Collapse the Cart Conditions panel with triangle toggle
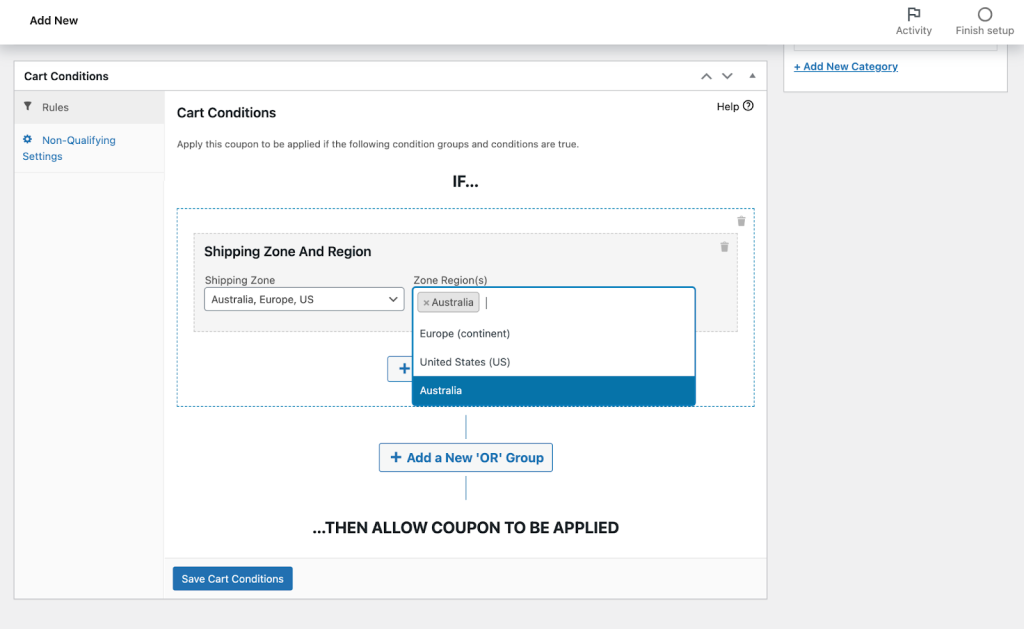 pyautogui.click(x=752, y=76)
